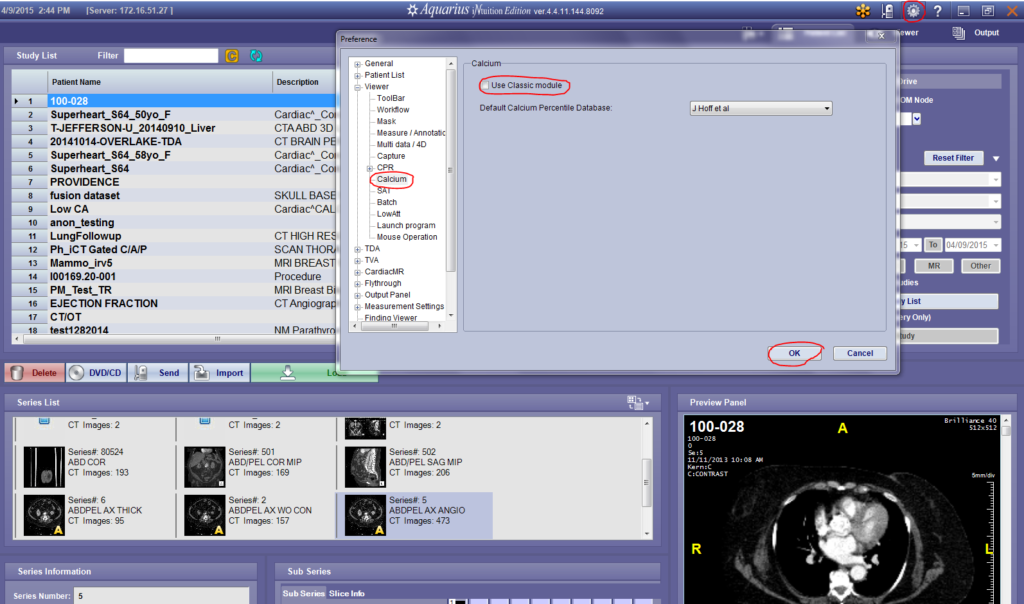This screenshot has height=604, width=1024.
Task: Select Series 502 ABD/PEL SAG MIP thumbnail
Action: [365, 467]
